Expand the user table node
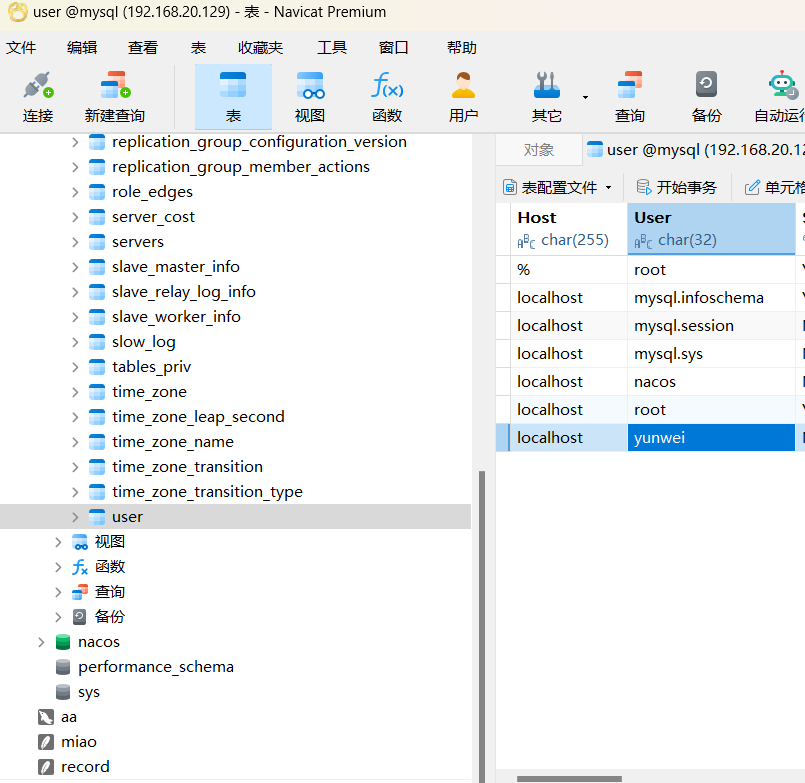 pos(75,517)
